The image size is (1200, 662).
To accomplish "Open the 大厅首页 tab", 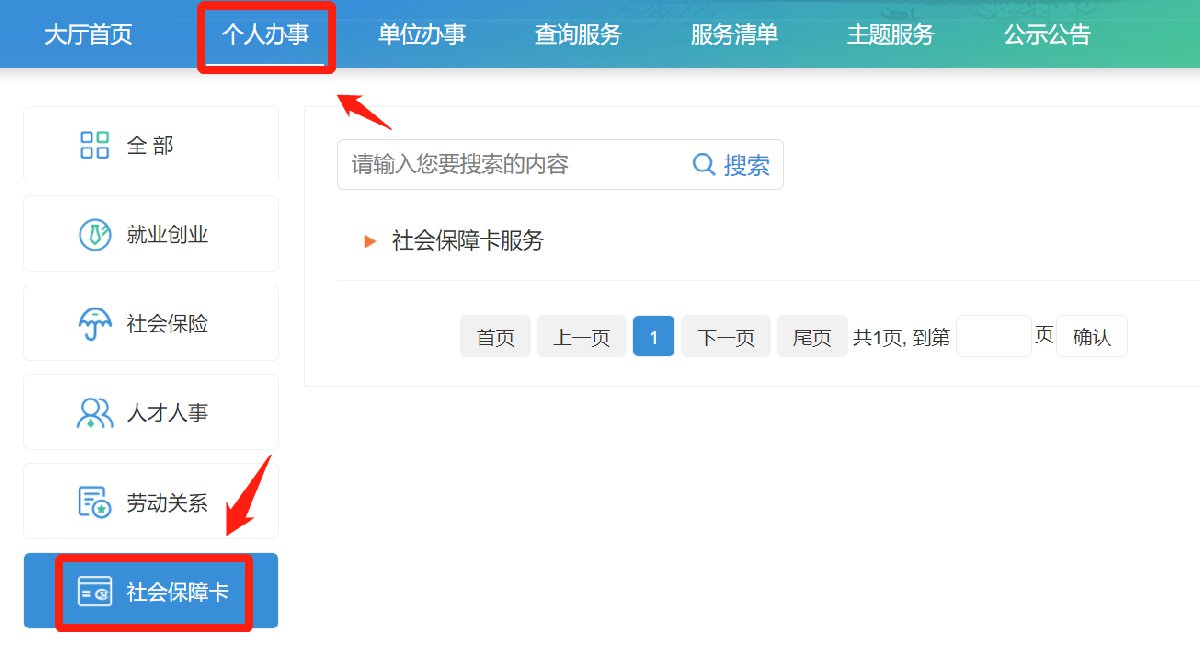I will point(88,35).
